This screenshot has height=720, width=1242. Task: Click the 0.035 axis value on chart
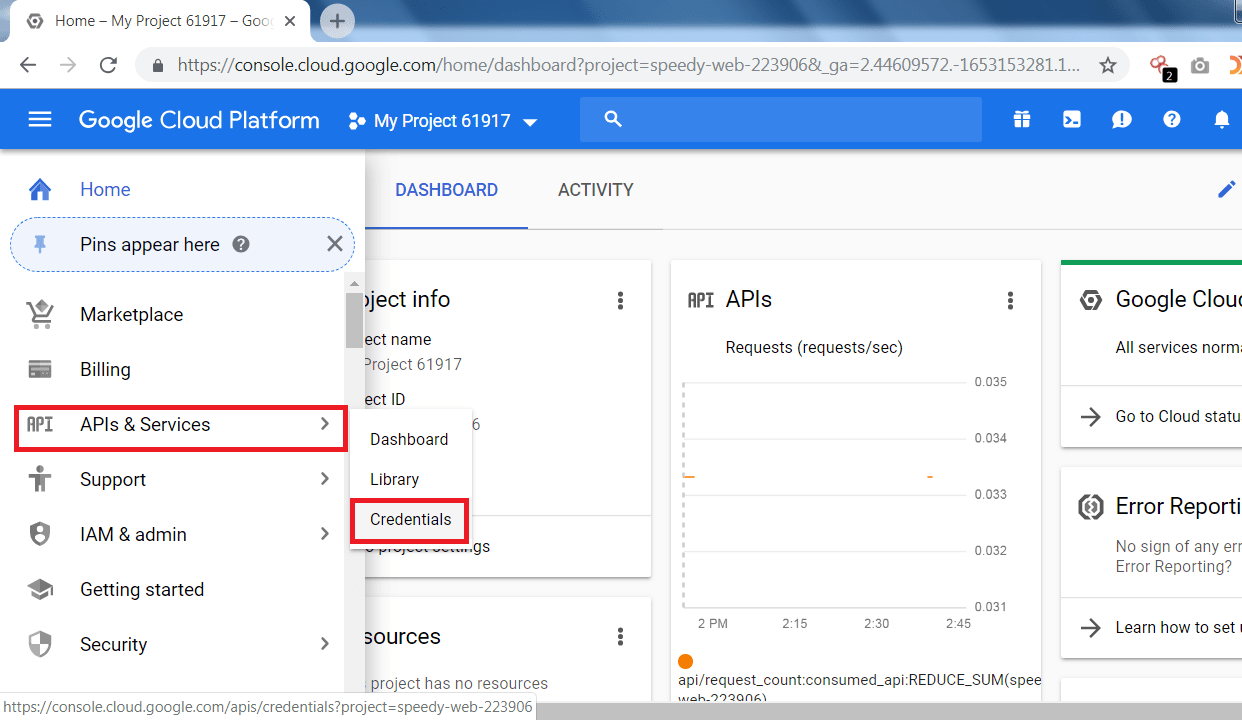coord(990,382)
